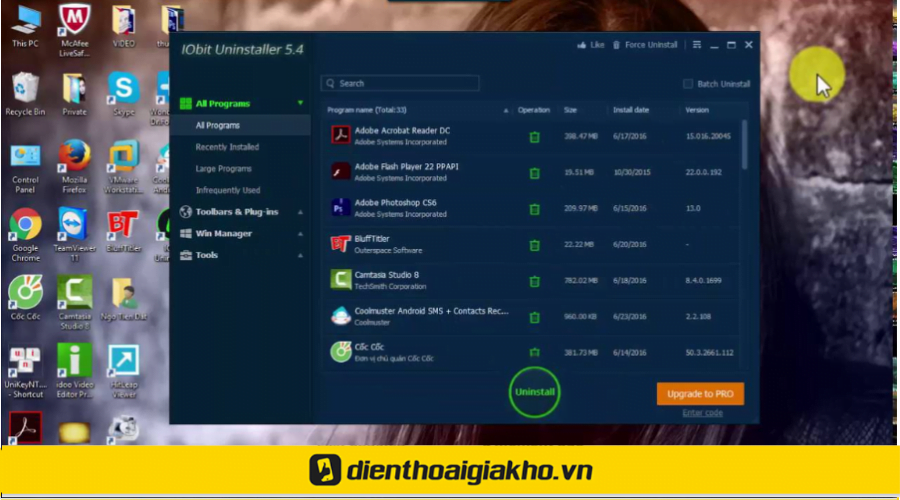Click the Enter code link
The width and height of the screenshot is (900, 500).
702,413
